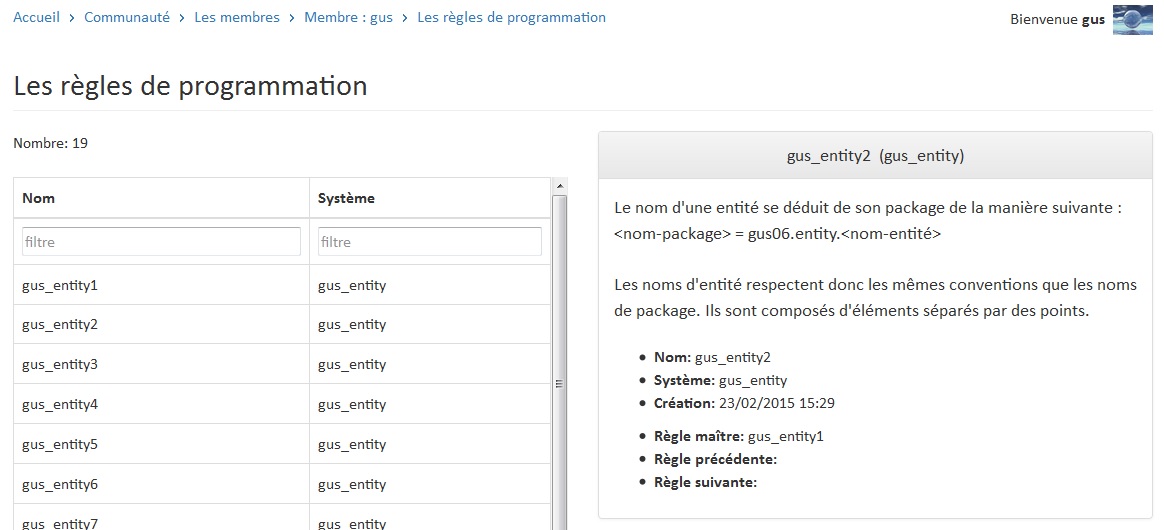Focus the Système column filter field
The width and height of the screenshot is (1164, 530).
430,242
